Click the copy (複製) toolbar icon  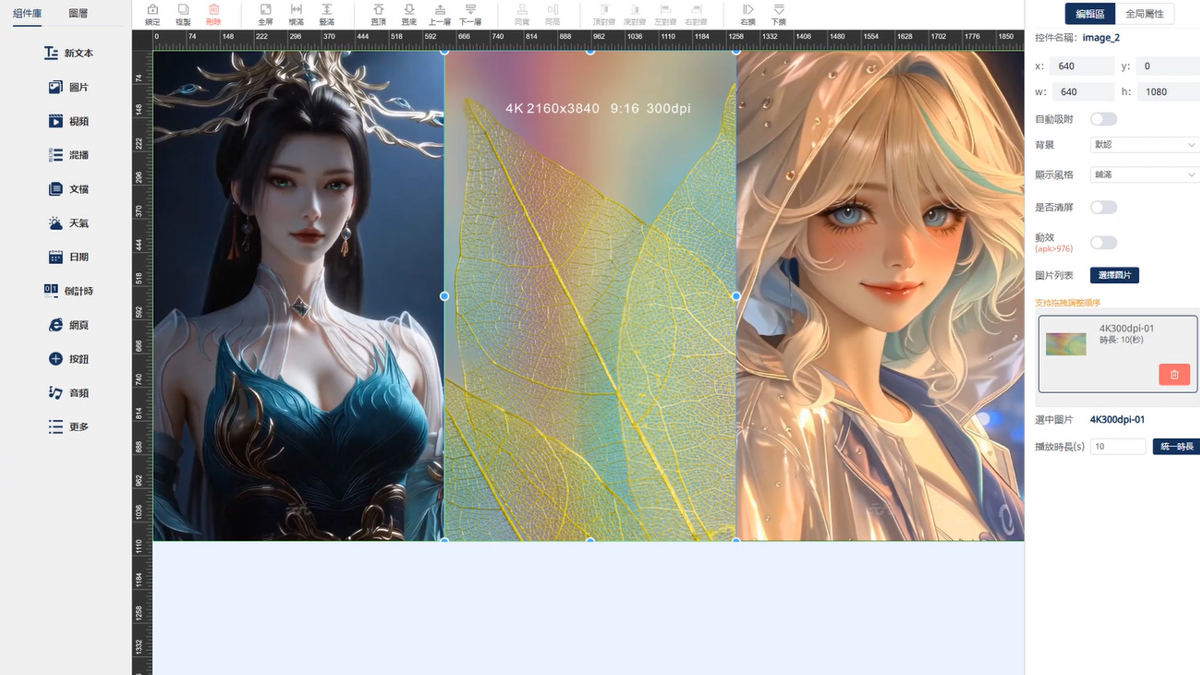[183, 13]
